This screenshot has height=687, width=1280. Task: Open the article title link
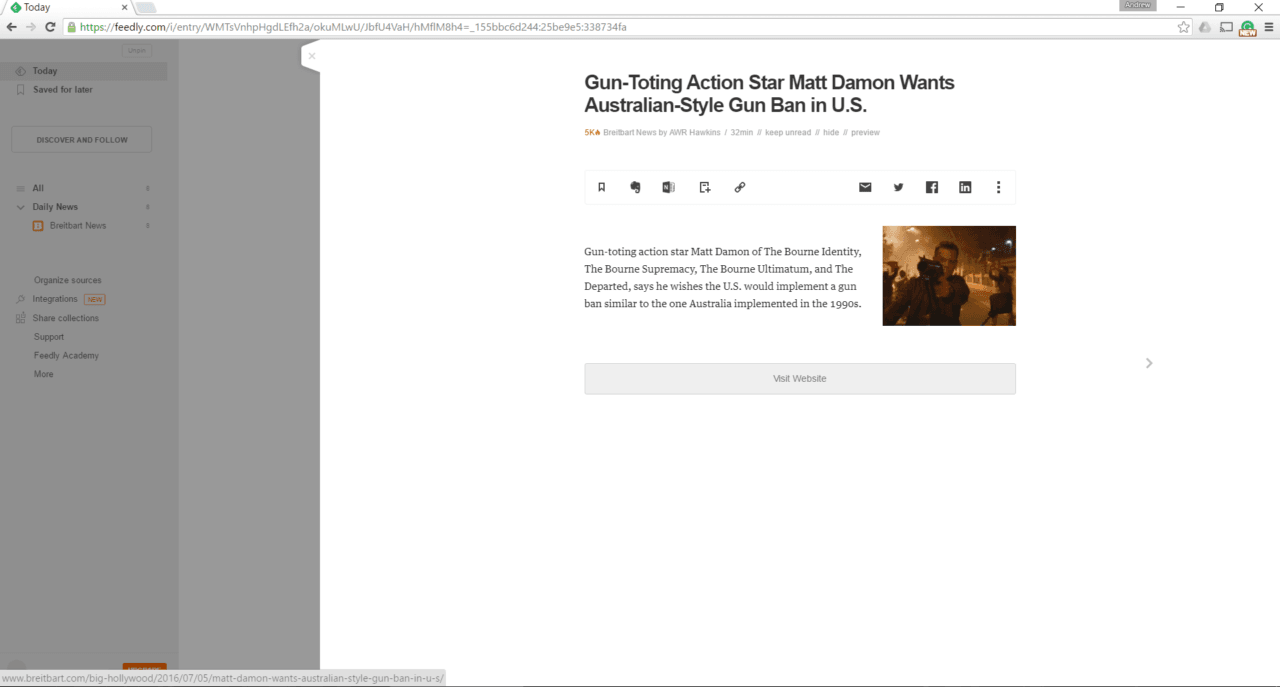click(769, 94)
